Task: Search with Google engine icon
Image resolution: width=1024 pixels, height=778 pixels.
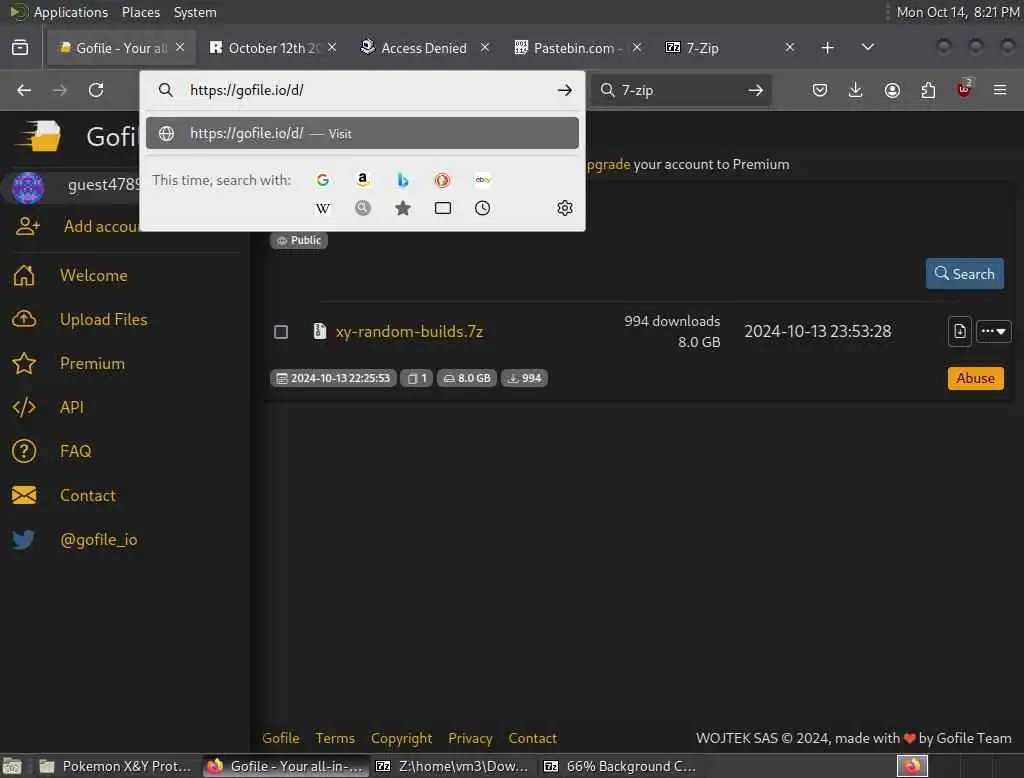Action: click(x=323, y=180)
